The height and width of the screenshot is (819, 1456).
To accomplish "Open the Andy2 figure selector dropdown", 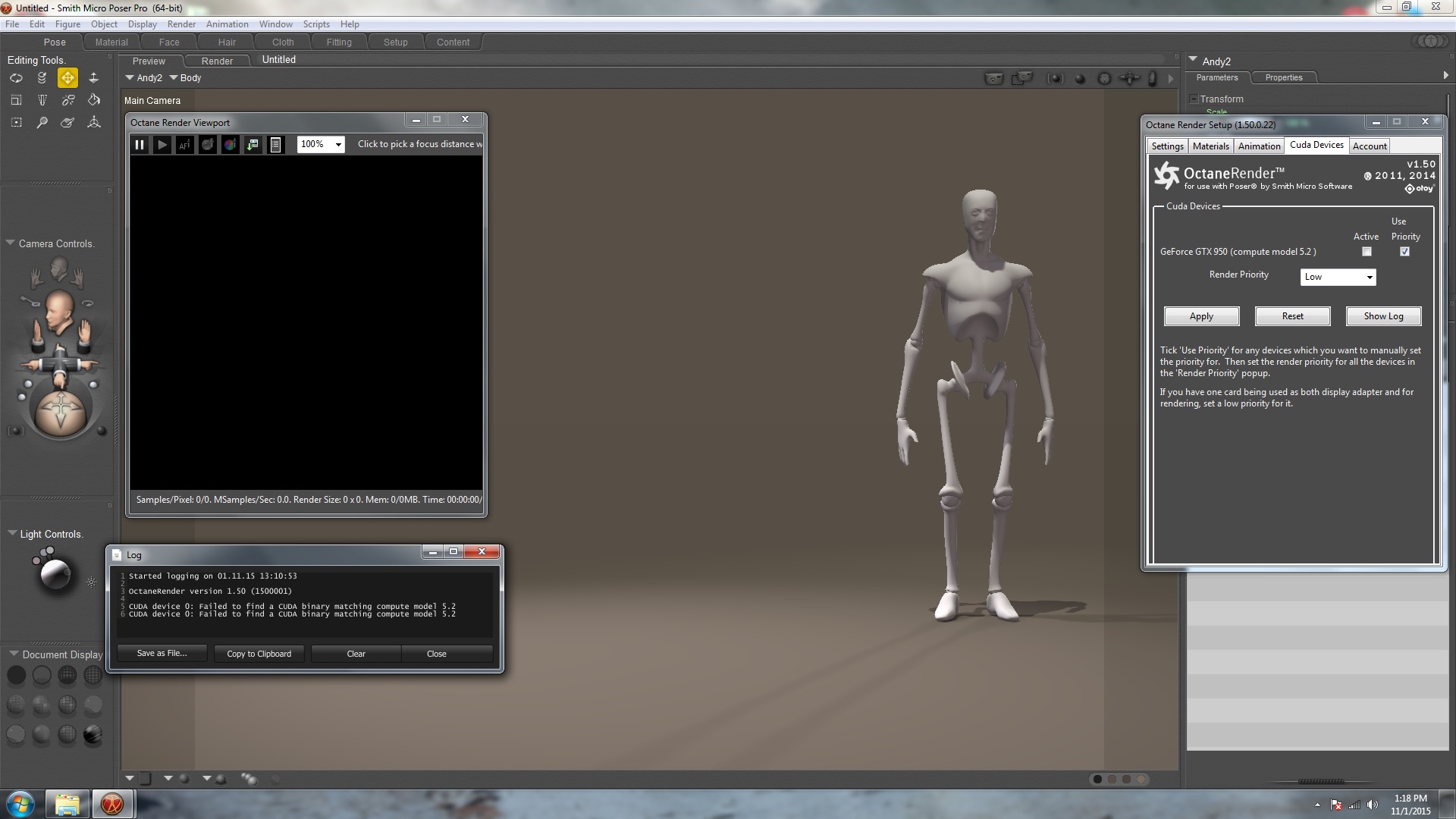I will [144, 77].
